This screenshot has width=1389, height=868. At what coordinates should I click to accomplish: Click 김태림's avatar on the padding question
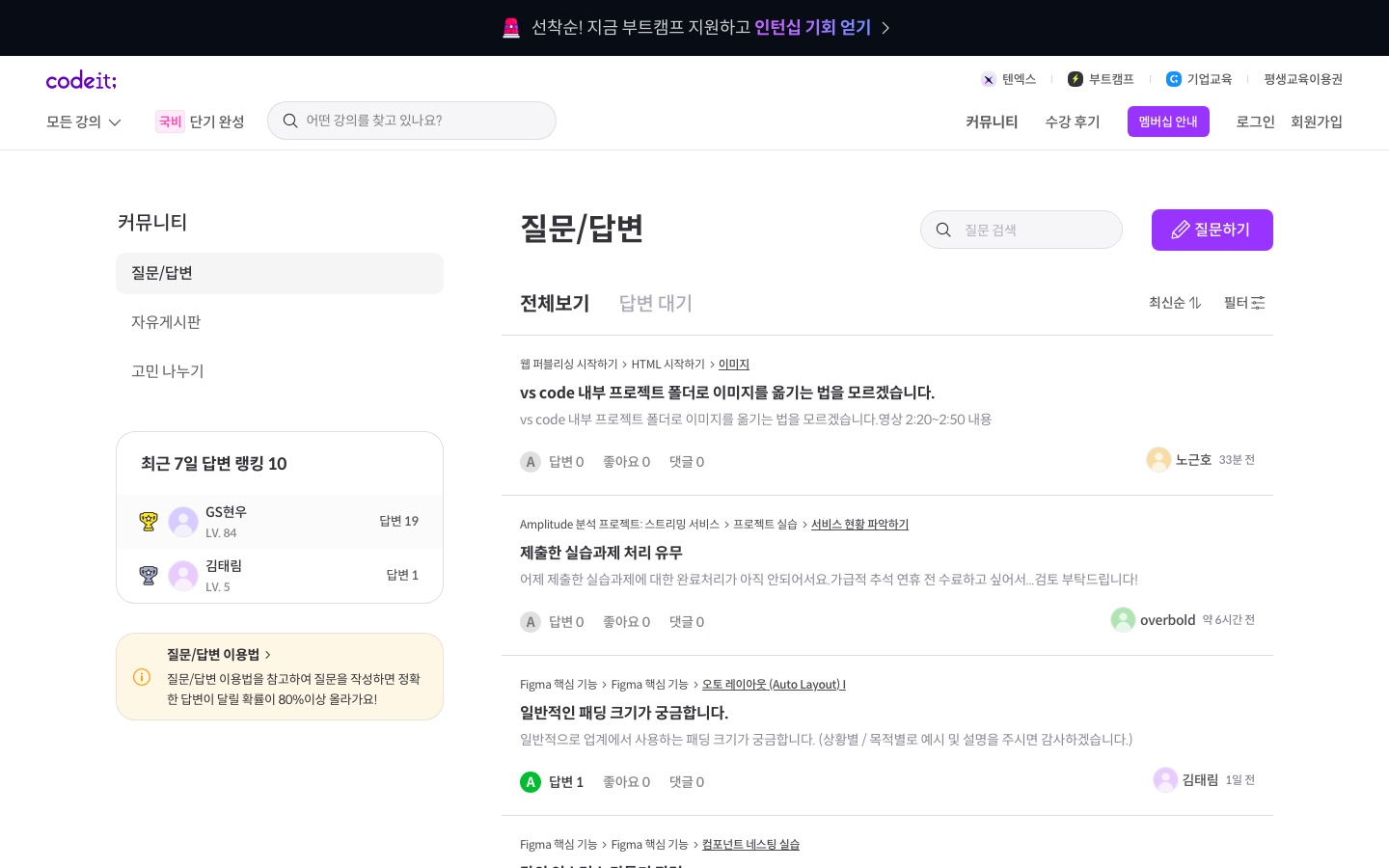coord(1165,779)
